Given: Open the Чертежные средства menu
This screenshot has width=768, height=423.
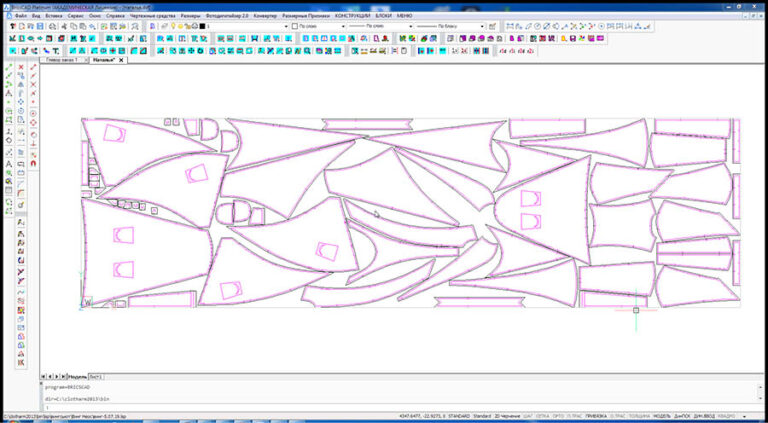Looking at the screenshot, I should [152, 16].
